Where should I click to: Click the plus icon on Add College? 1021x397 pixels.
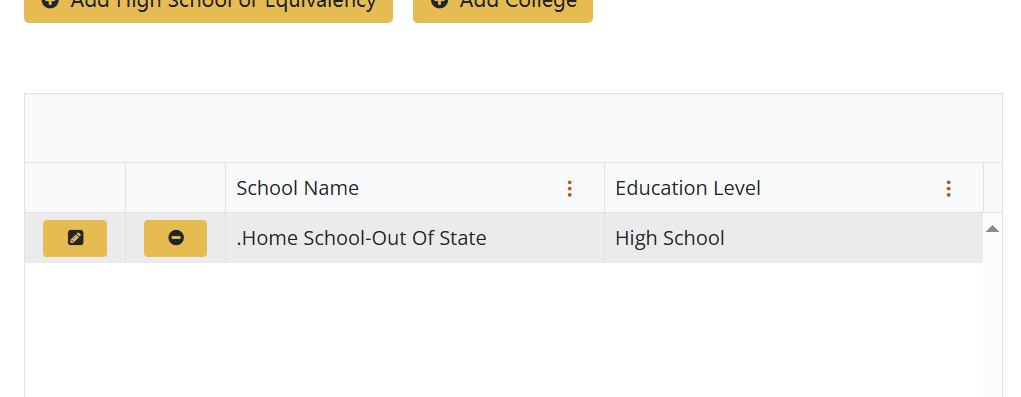[x=440, y=3]
